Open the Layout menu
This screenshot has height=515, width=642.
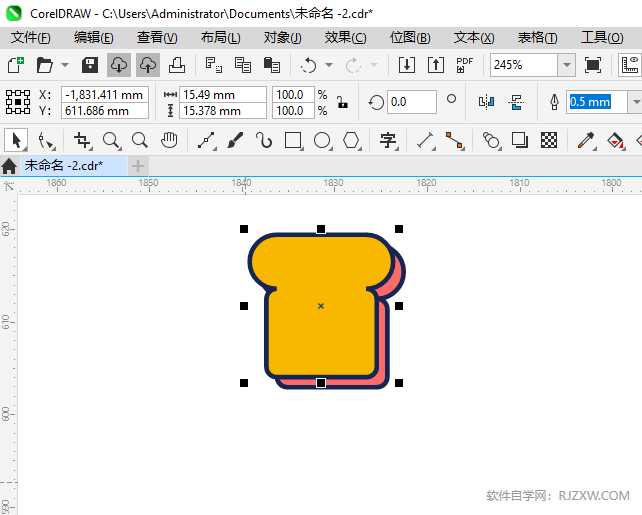tap(220, 38)
